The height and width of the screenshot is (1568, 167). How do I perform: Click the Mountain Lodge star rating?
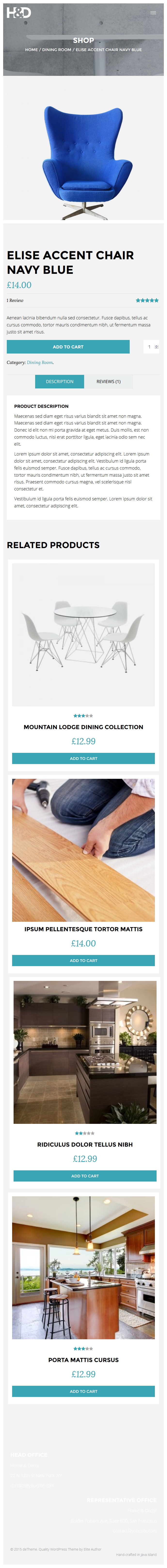pyautogui.click(x=83, y=715)
